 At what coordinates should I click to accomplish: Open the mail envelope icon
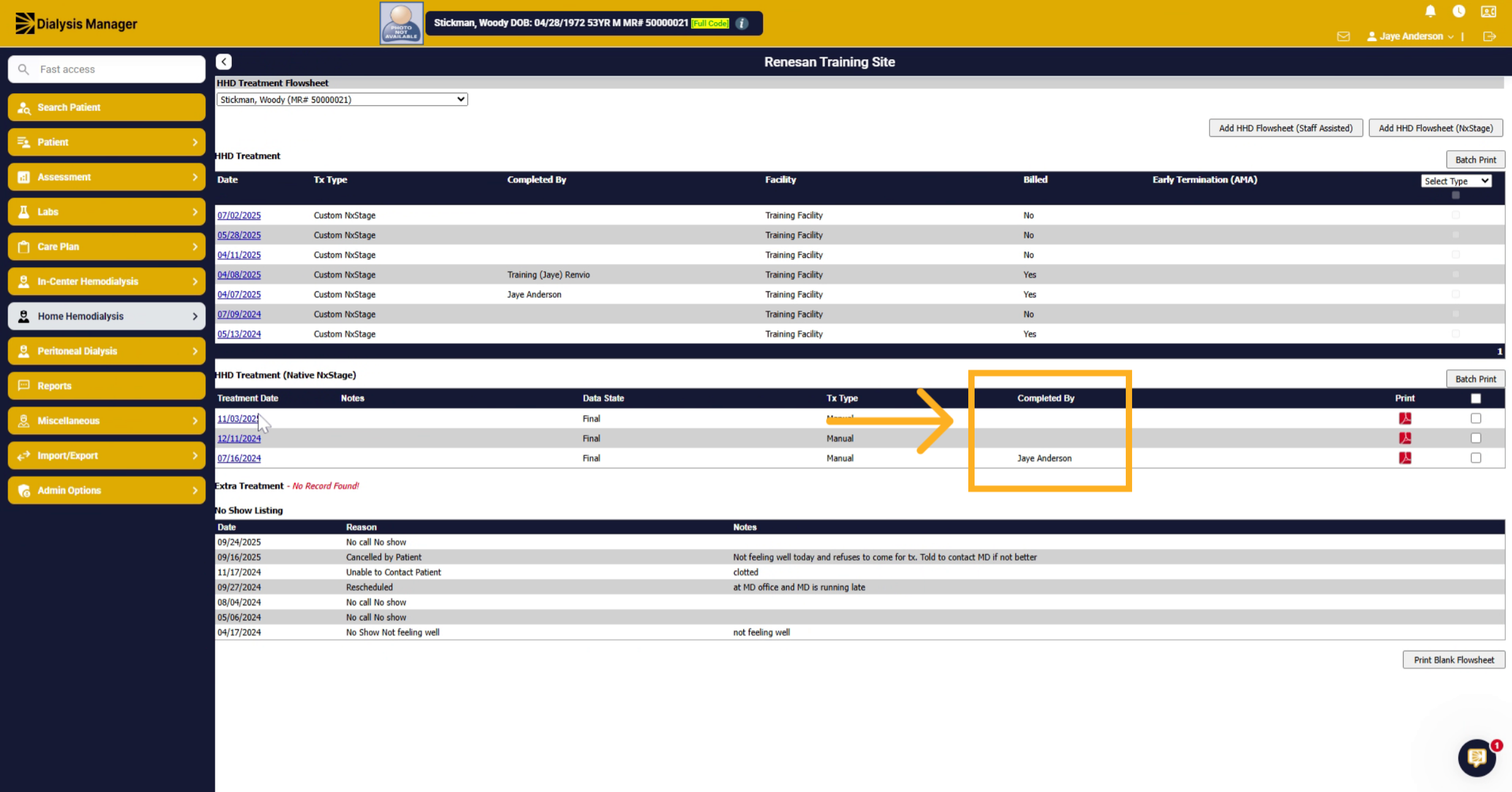click(1343, 37)
